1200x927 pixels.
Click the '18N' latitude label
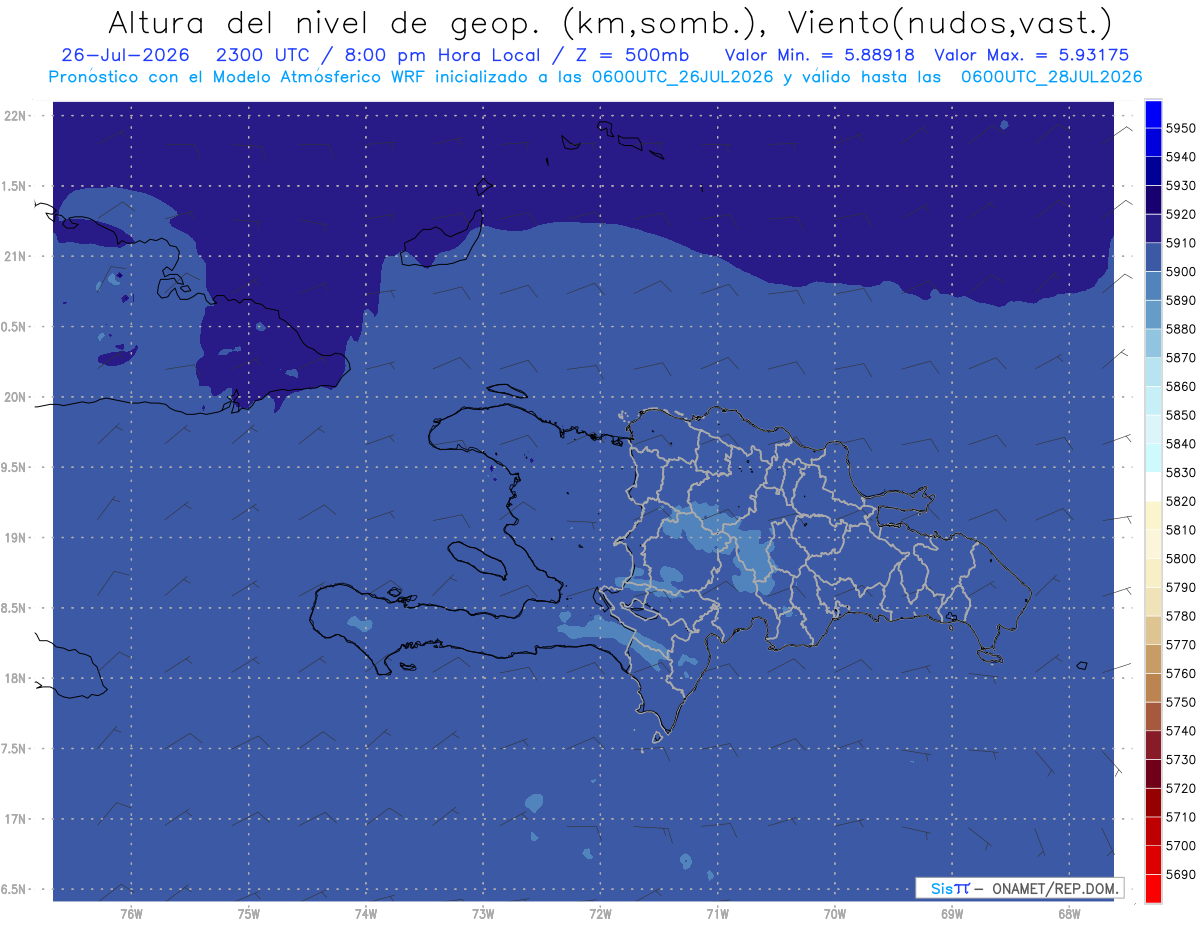tap(17, 678)
